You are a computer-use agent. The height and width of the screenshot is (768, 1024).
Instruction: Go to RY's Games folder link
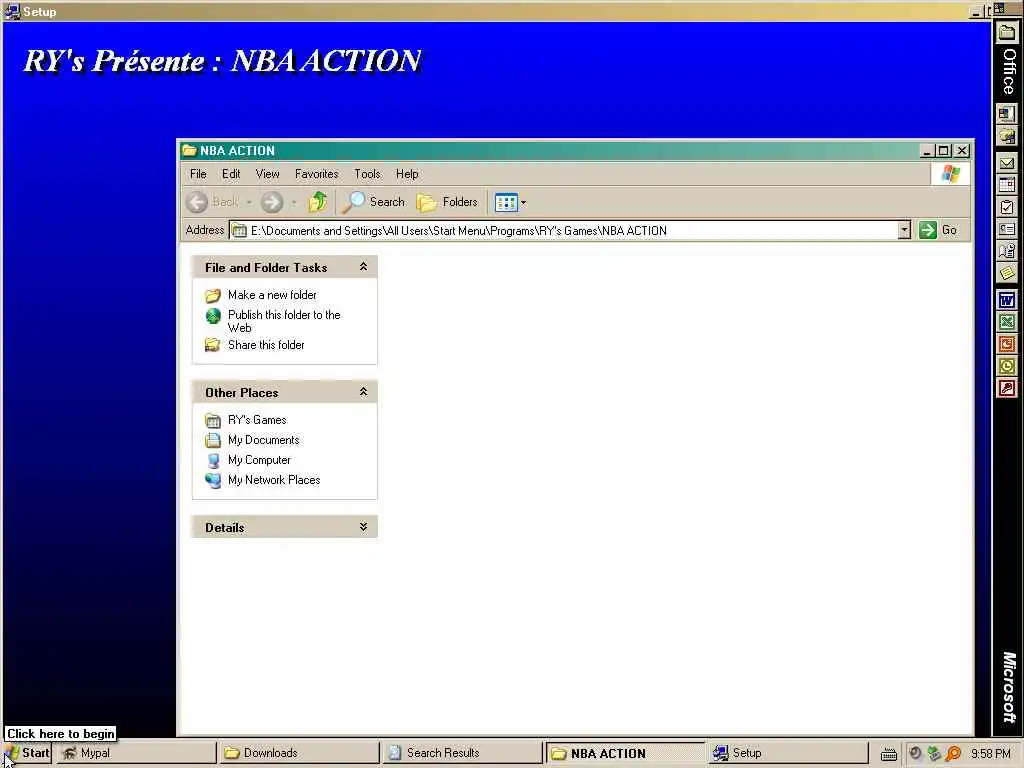click(x=257, y=420)
